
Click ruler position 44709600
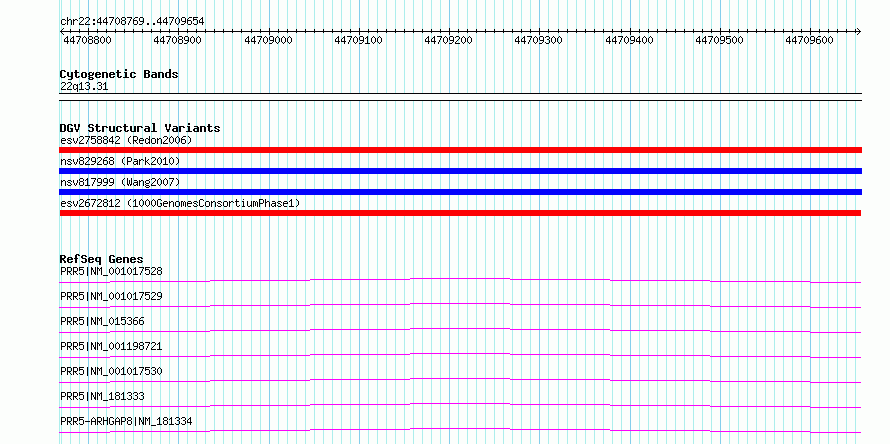tap(810, 40)
